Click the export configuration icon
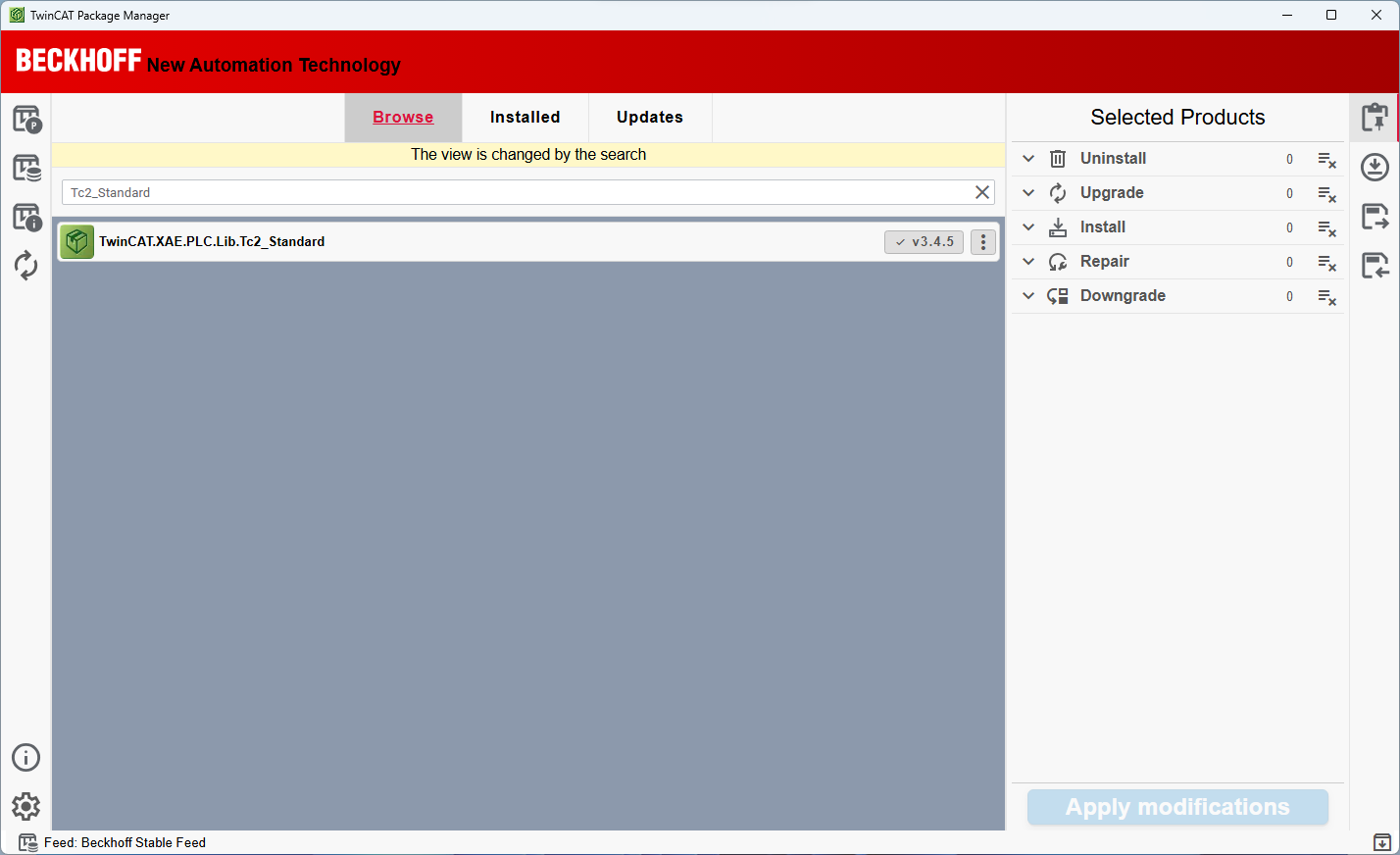This screenshot has height=855, width=1400. (1375, 216)
